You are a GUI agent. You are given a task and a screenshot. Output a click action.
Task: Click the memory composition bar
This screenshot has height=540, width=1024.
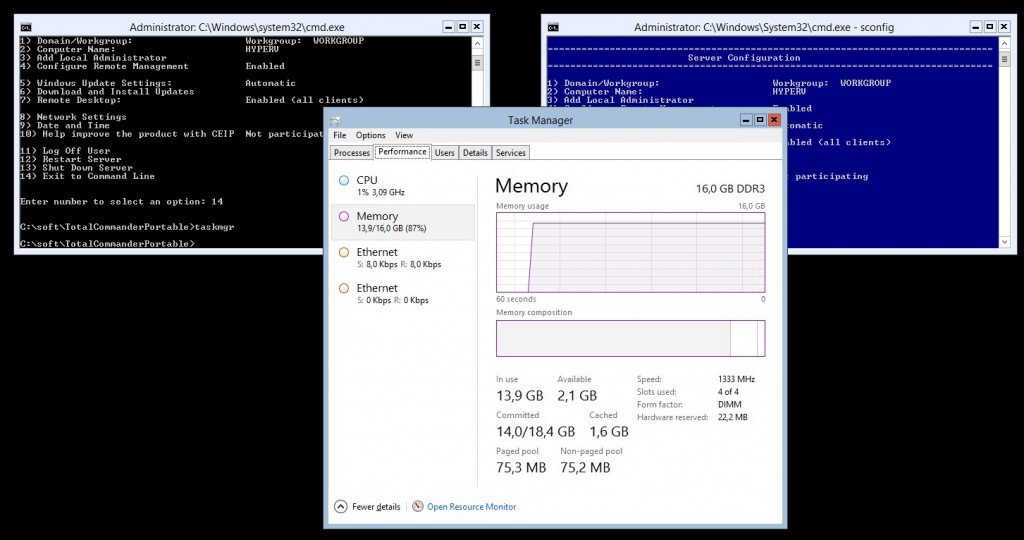[x=630, y=338]
